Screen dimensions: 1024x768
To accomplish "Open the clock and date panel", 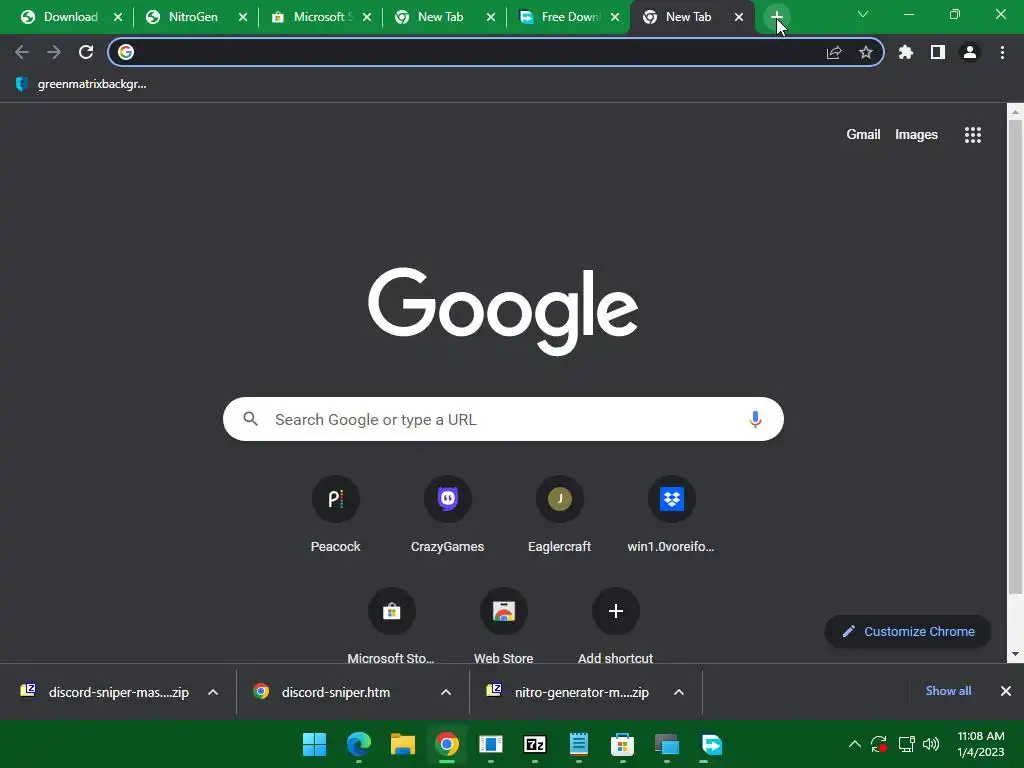I will click(981, 744).
